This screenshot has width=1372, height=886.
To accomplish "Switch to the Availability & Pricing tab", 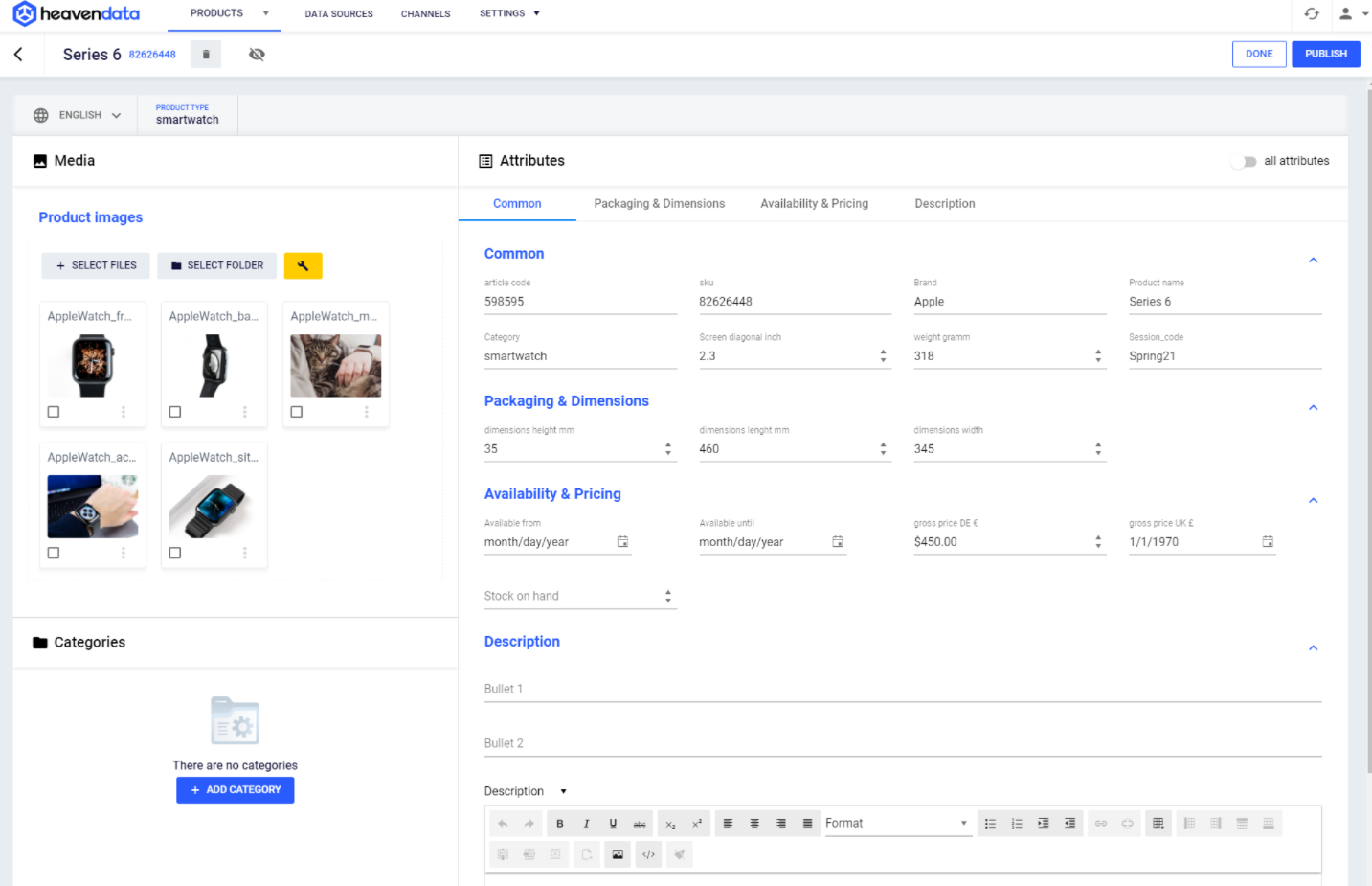I will pos(814,203).
